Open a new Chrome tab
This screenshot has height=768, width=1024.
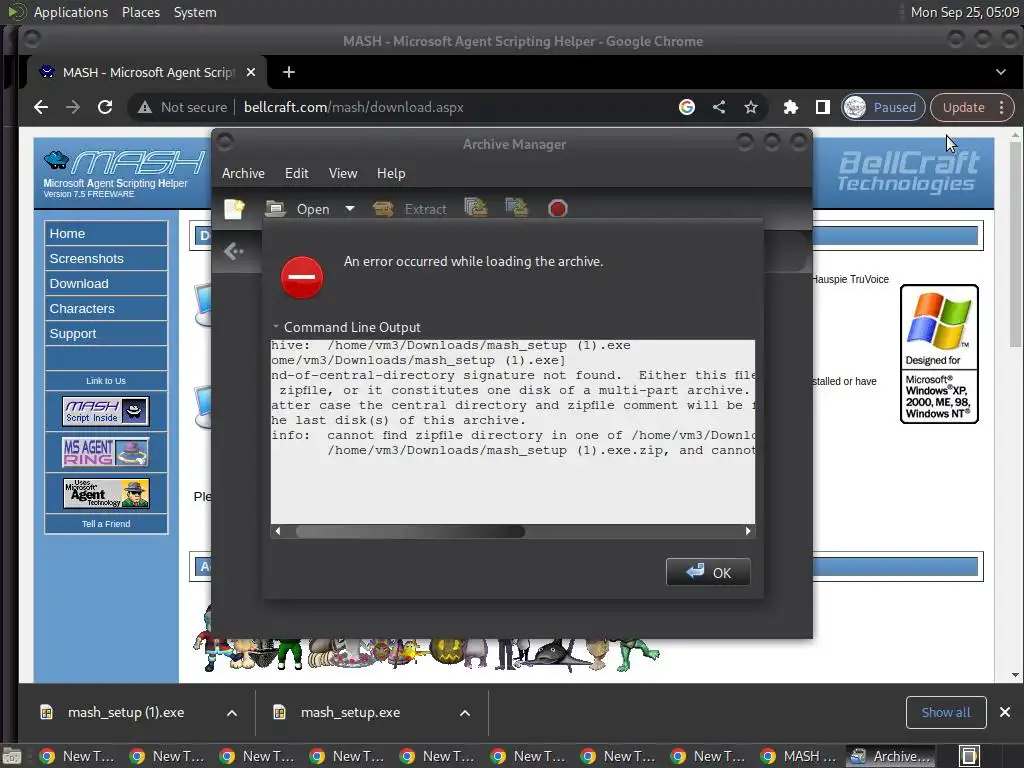(289, 72)
